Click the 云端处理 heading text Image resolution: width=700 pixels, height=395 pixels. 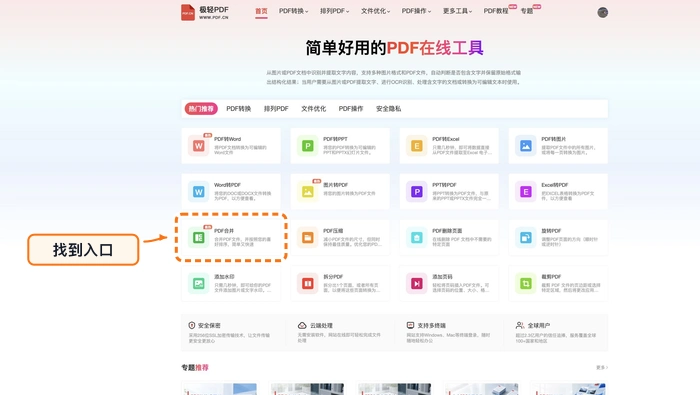click(x=321, y=325)
